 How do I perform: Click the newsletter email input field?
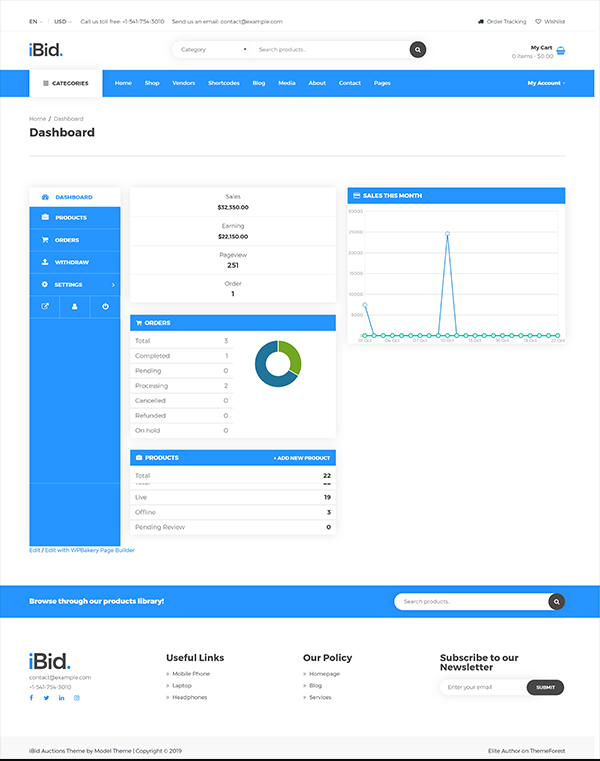(483, 687)
